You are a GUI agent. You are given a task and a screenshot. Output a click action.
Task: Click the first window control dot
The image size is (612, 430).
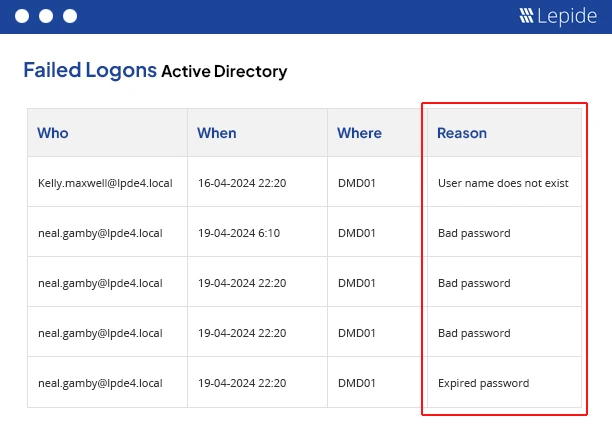21,16
